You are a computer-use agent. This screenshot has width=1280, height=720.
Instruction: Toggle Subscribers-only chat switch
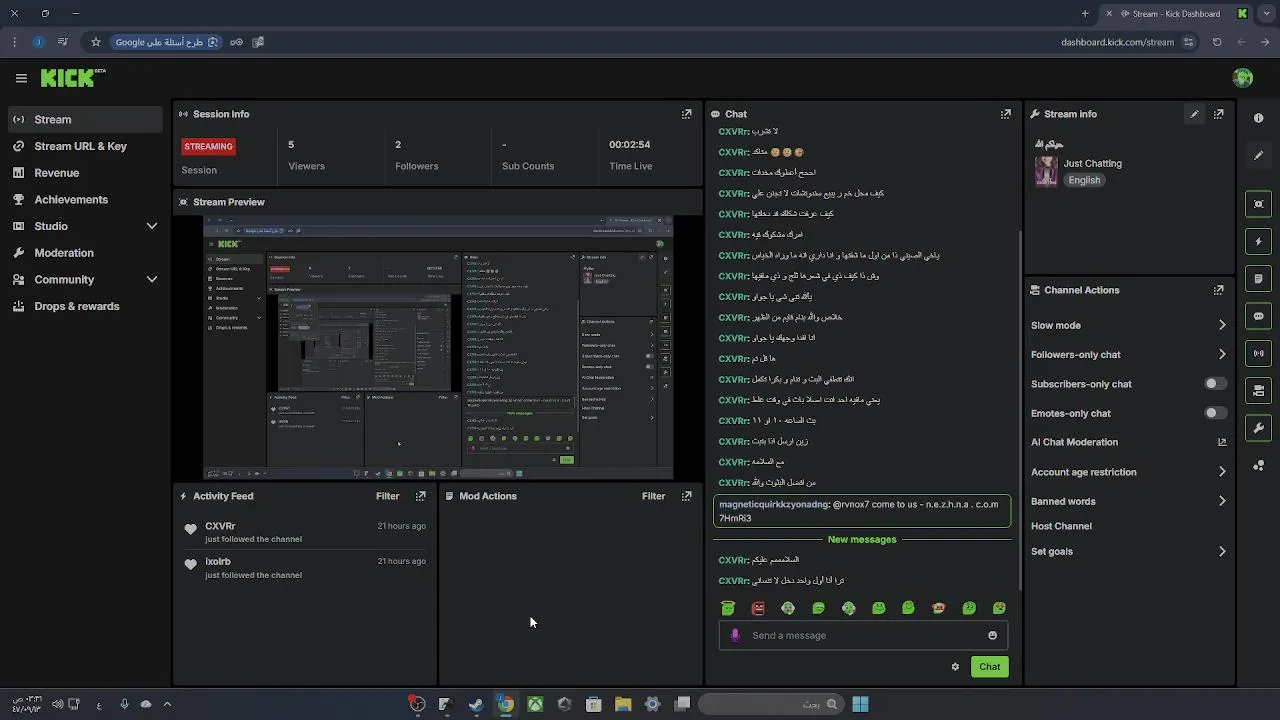click(x=1215, y=384)
